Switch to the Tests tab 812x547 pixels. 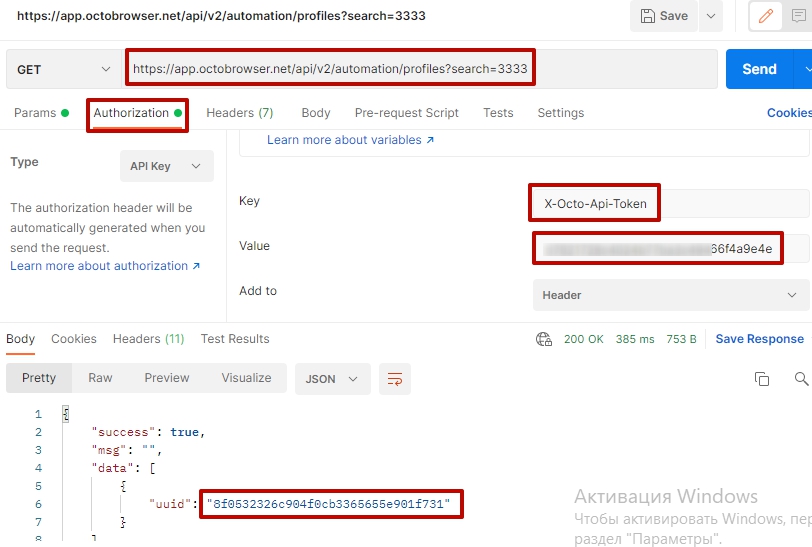(498, 113)
